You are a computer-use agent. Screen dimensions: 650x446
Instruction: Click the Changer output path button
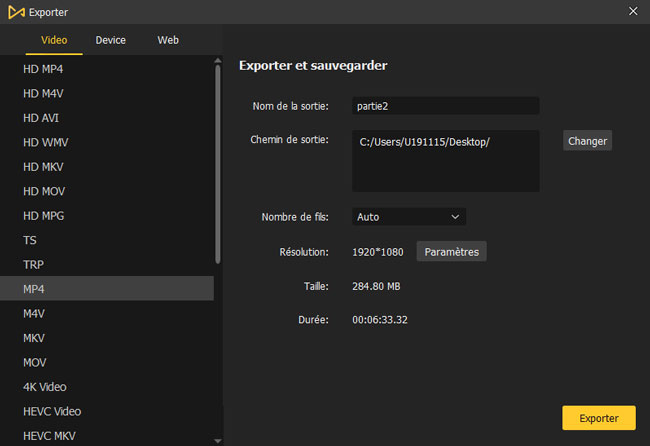(x=587, y=141)
